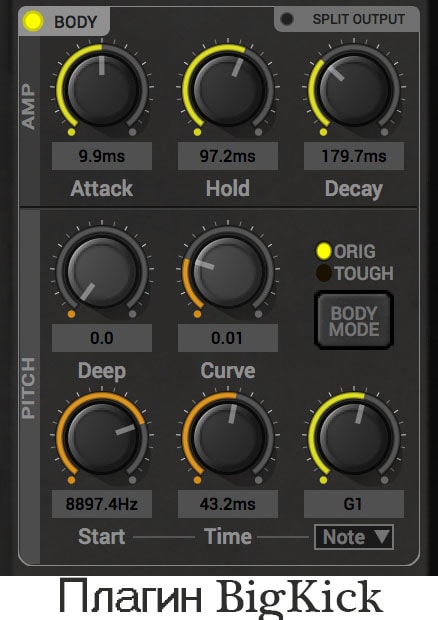The image size is (438, 620).
Task: Click the G1 note value field
Action: coord(354,504)
